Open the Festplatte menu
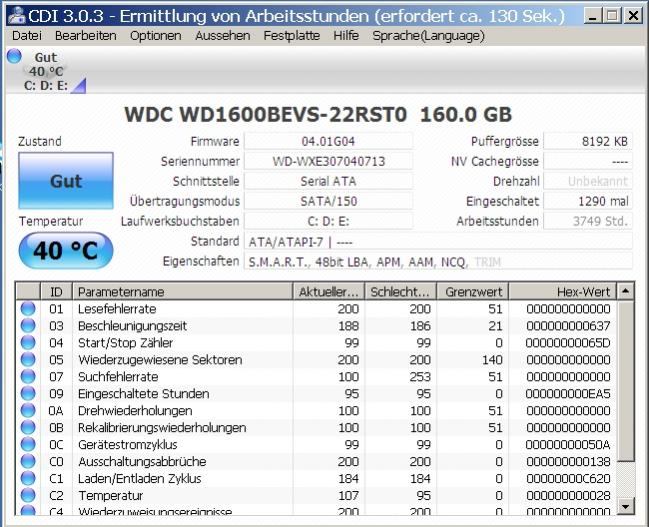Image resolution: width=649 pixels, height=527 pixels. coord(291,36)
